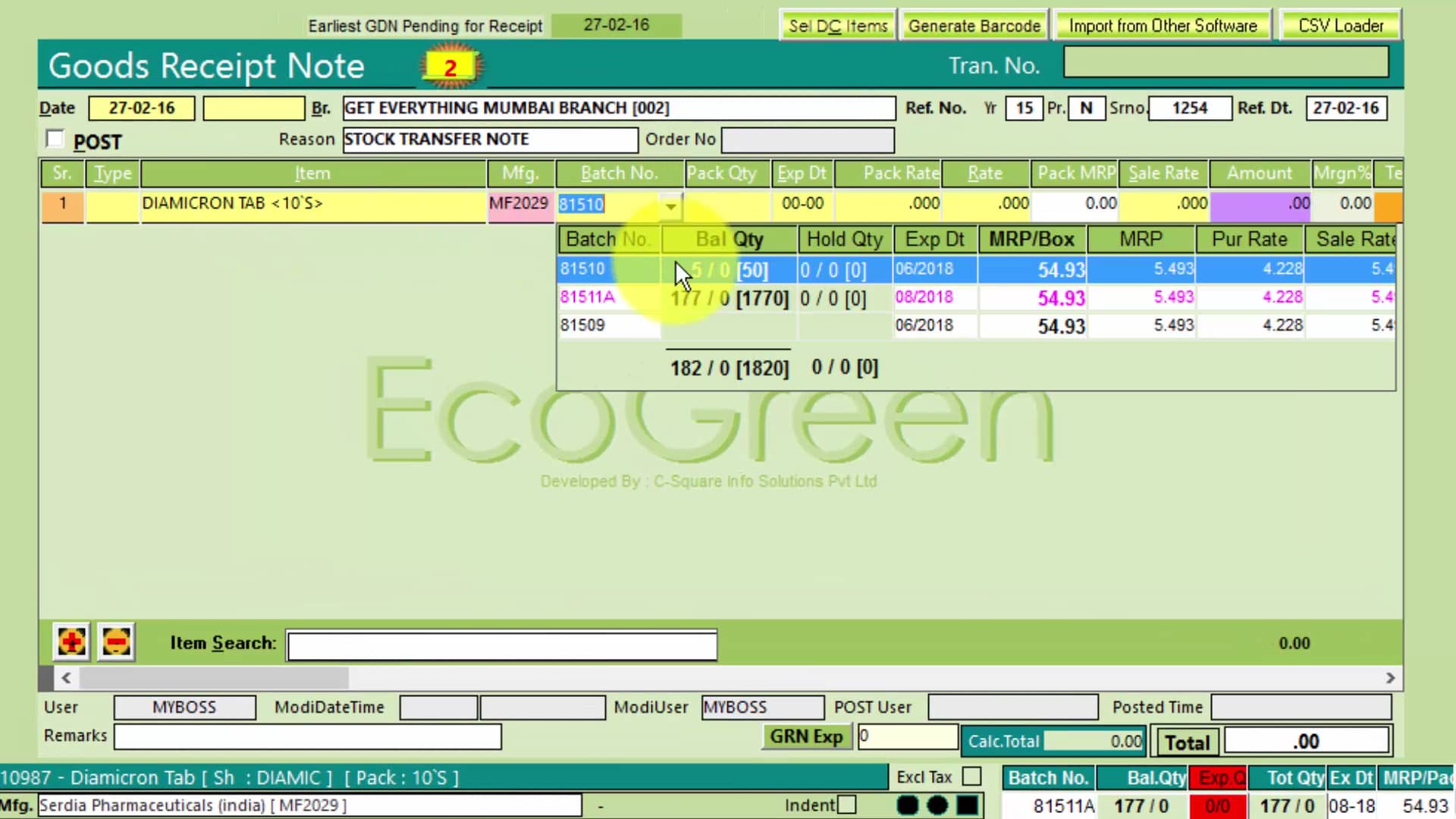The width and height of the screenshot is (1456, 819).
Task: Check the Indent checkbox
Action: tap(847, 805)
